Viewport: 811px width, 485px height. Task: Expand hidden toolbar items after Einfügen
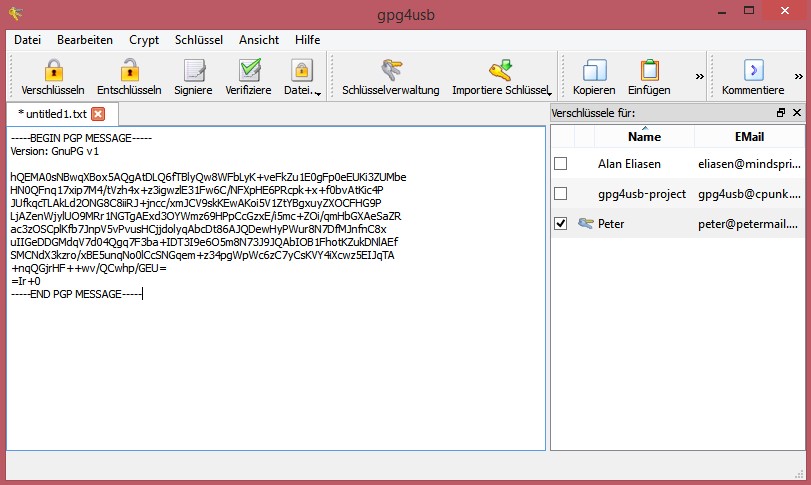pos(699,76)
